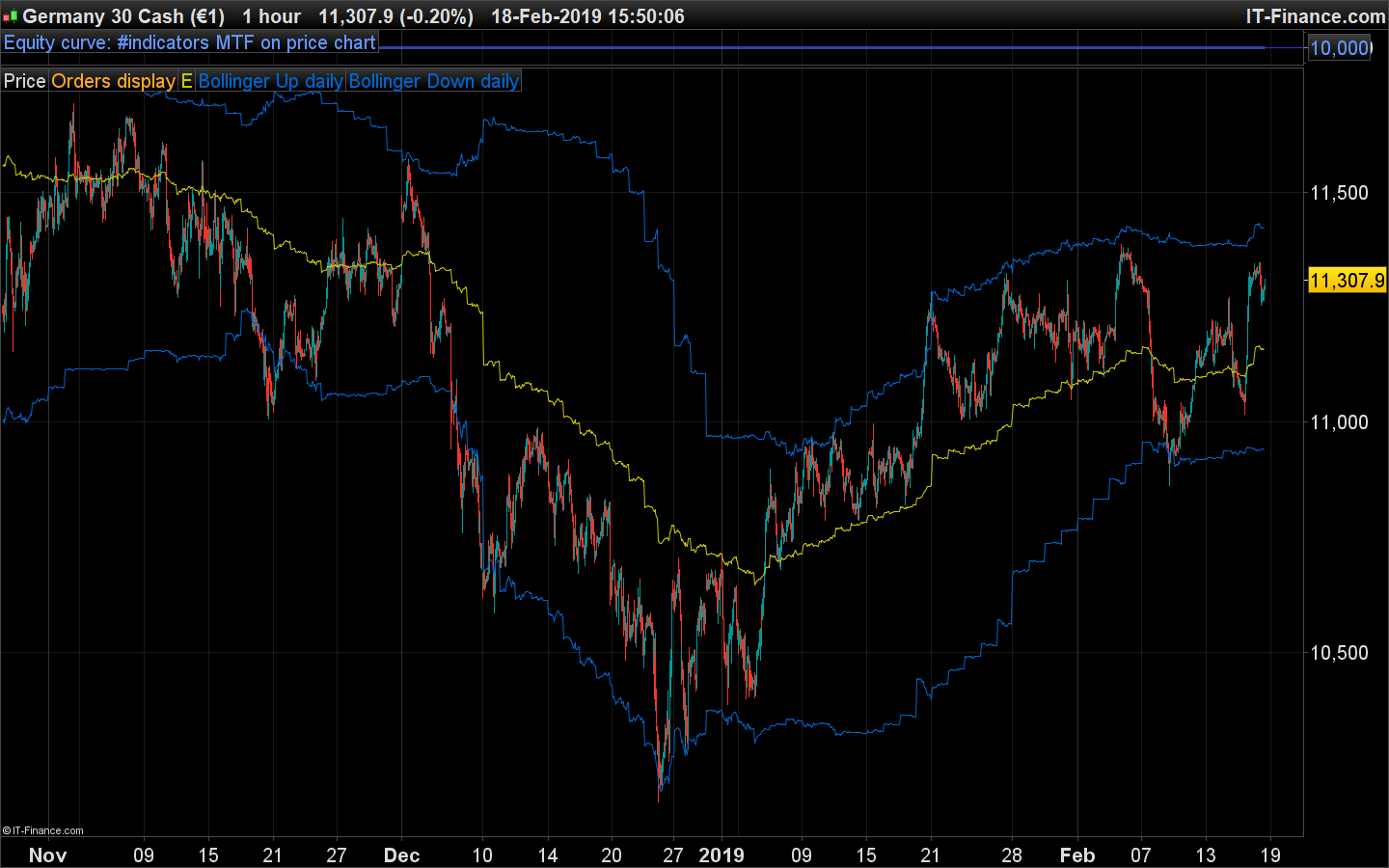This screenshot has width=1389, height=868.
Task: Select the Bollinger Up daily indicator label
Action: 271,81
